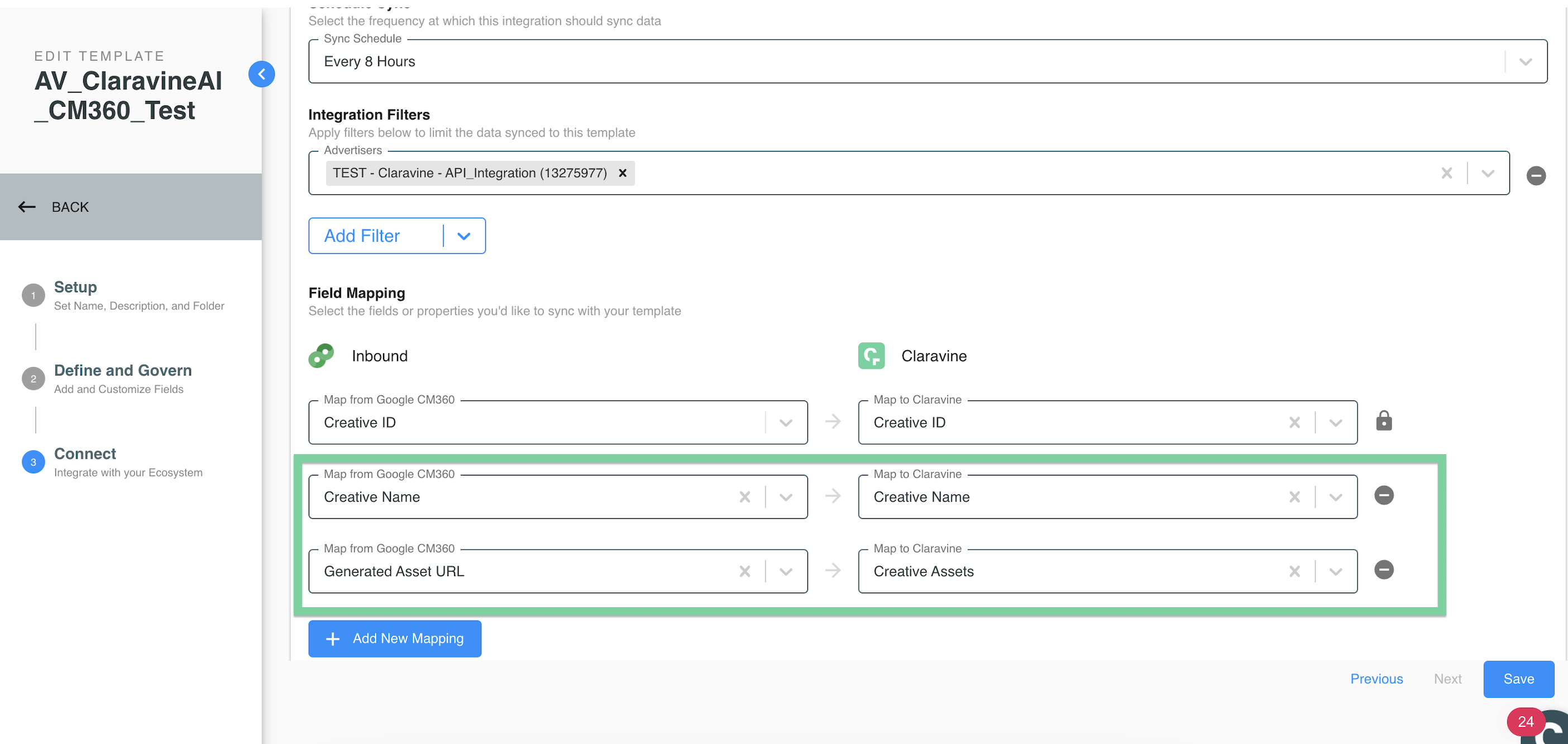Viewport: 1568px width, 744px height.
Task: Click the Claravine logo icon
Action: coord(872,356)
